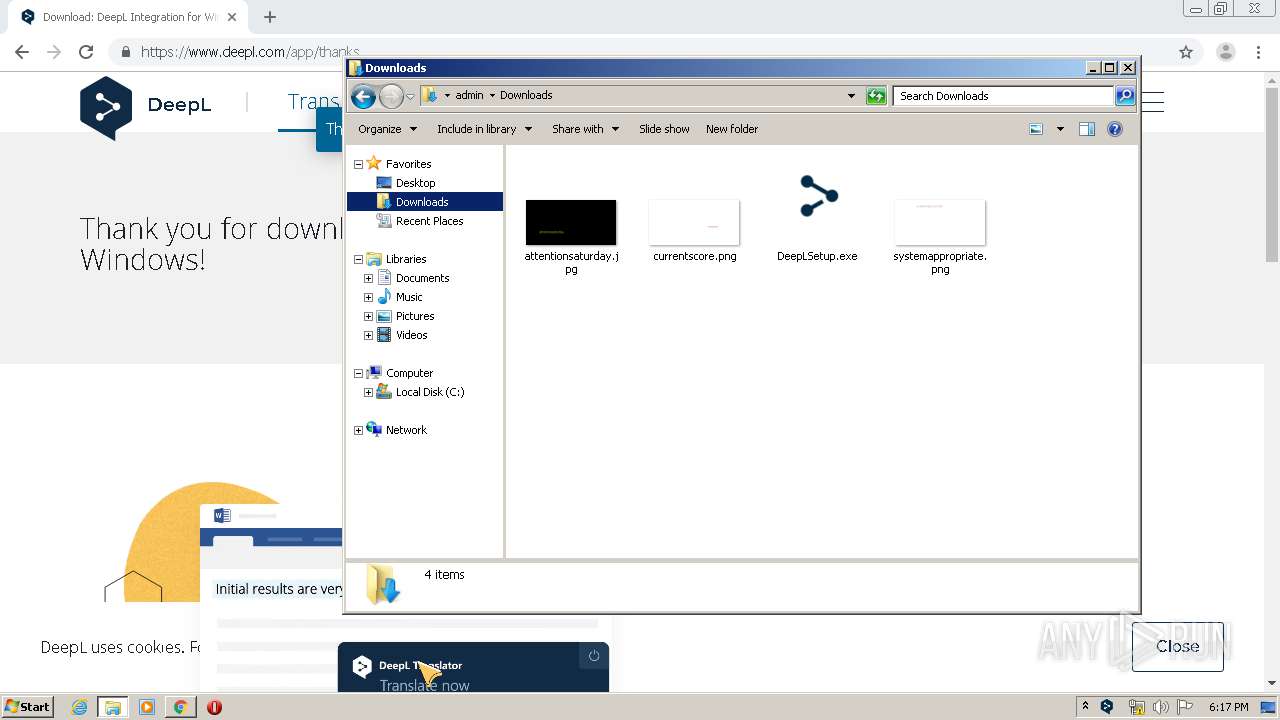The width and height of the screenshot is (1280, 720).
Task: Select currentscore.png thumbnail
Action: (694, 222)
